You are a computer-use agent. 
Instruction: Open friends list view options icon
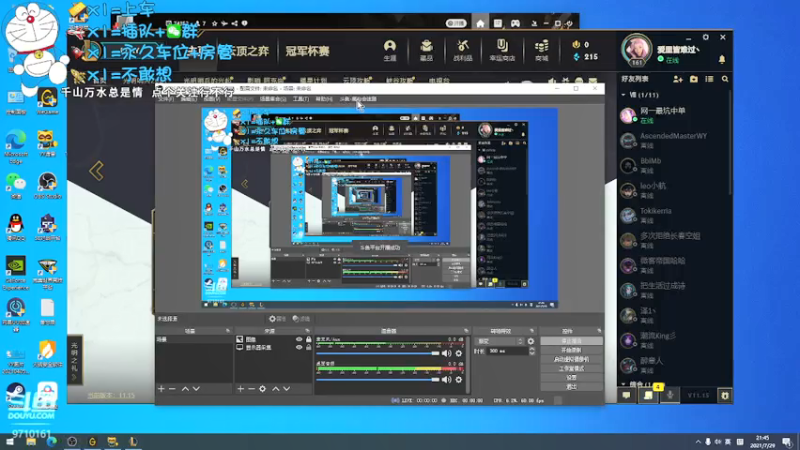(x=709, y=79)
